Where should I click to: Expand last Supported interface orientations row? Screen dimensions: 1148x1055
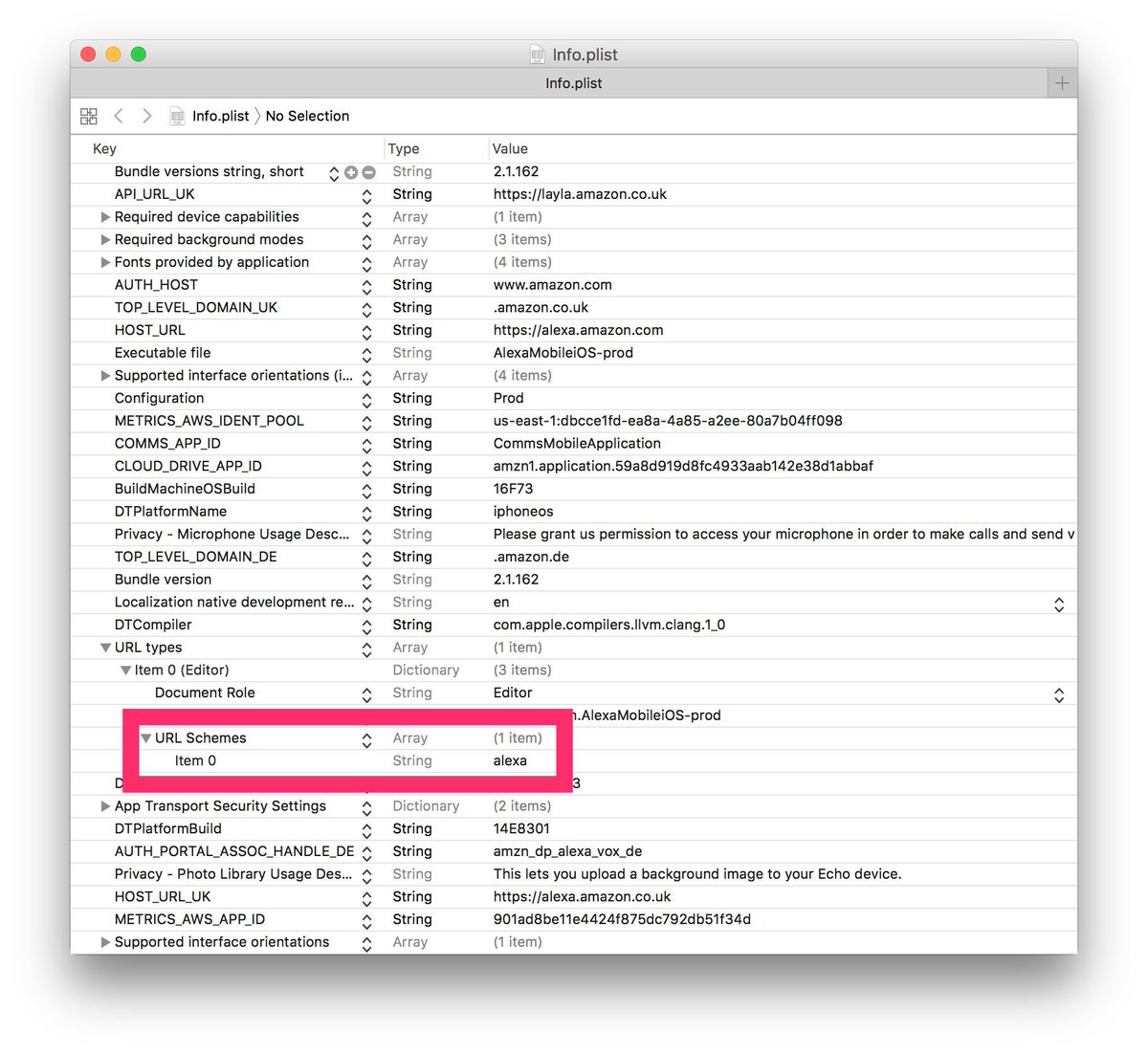click(105, 942)
